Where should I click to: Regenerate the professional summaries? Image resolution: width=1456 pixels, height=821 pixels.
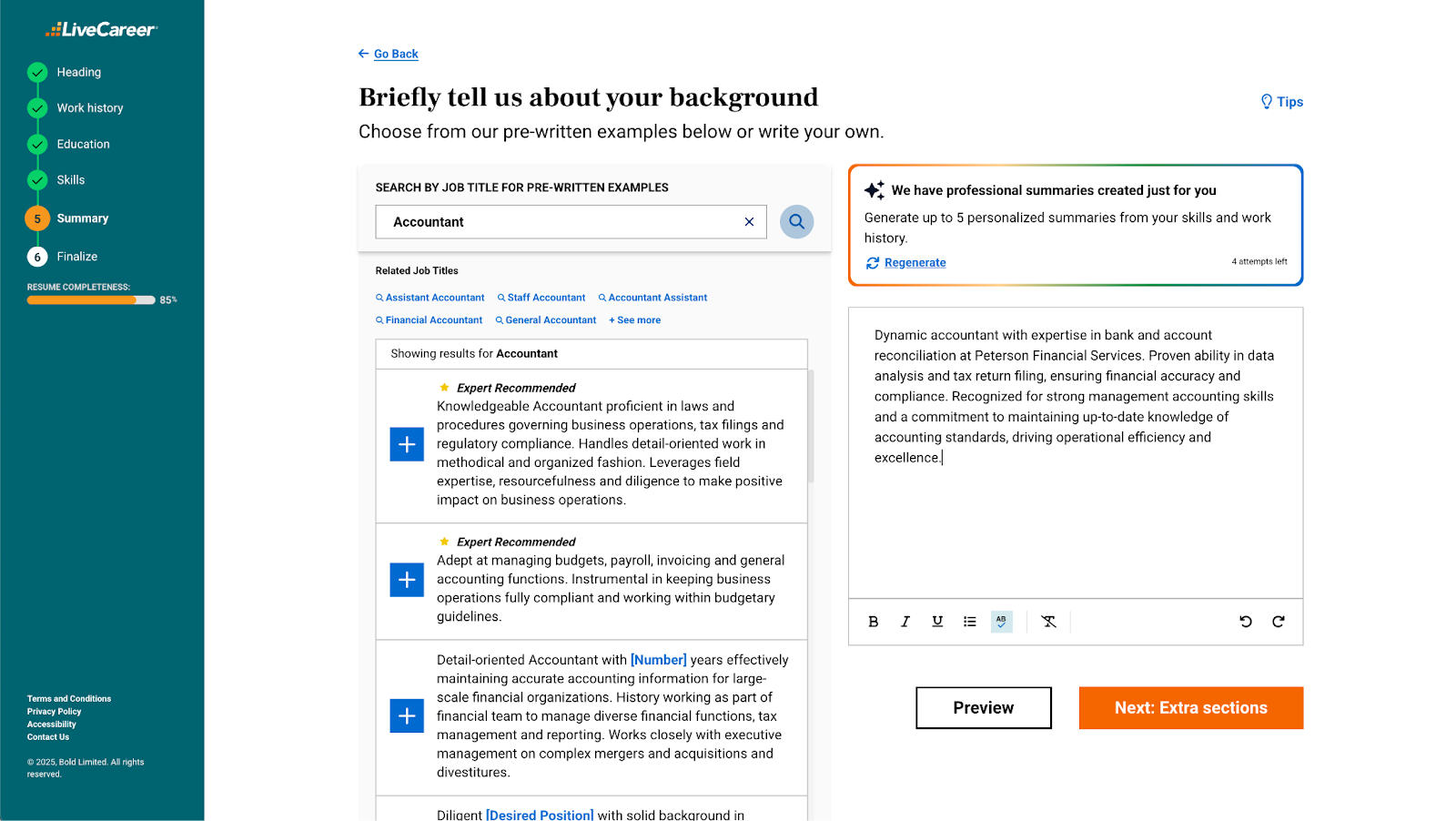[x=915, y=263]
